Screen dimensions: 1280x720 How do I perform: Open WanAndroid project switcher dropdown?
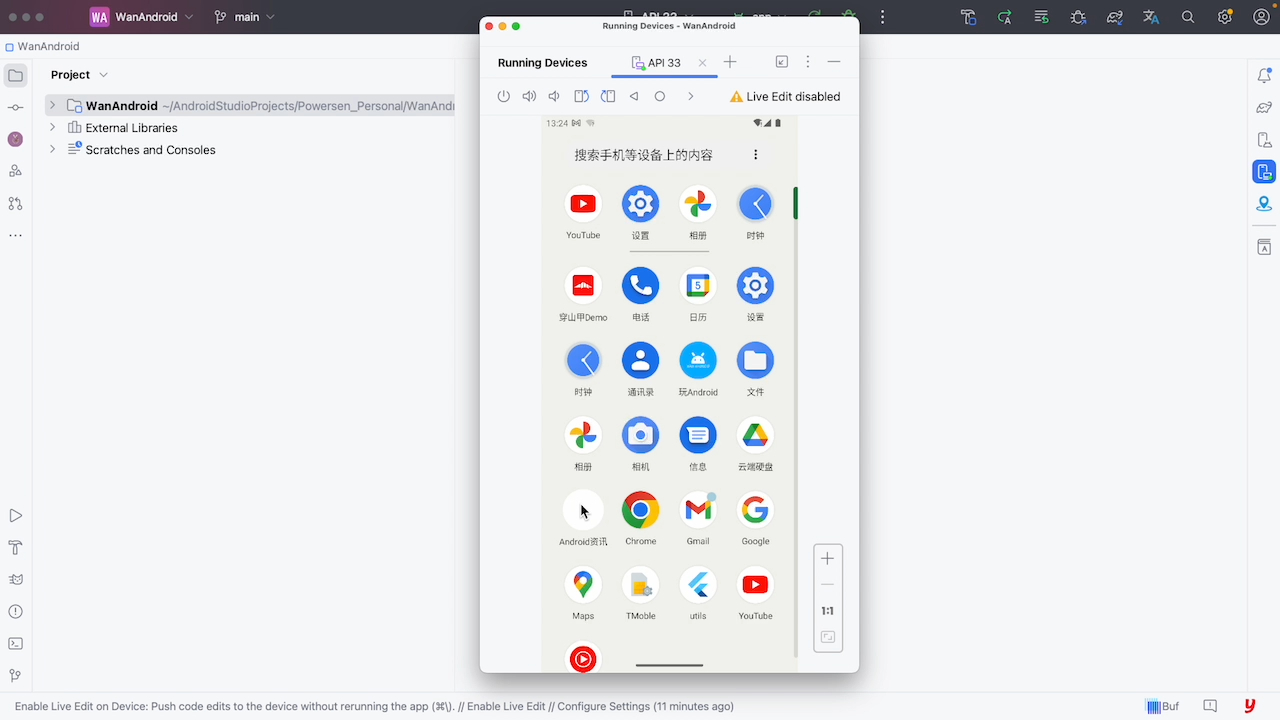142,17
